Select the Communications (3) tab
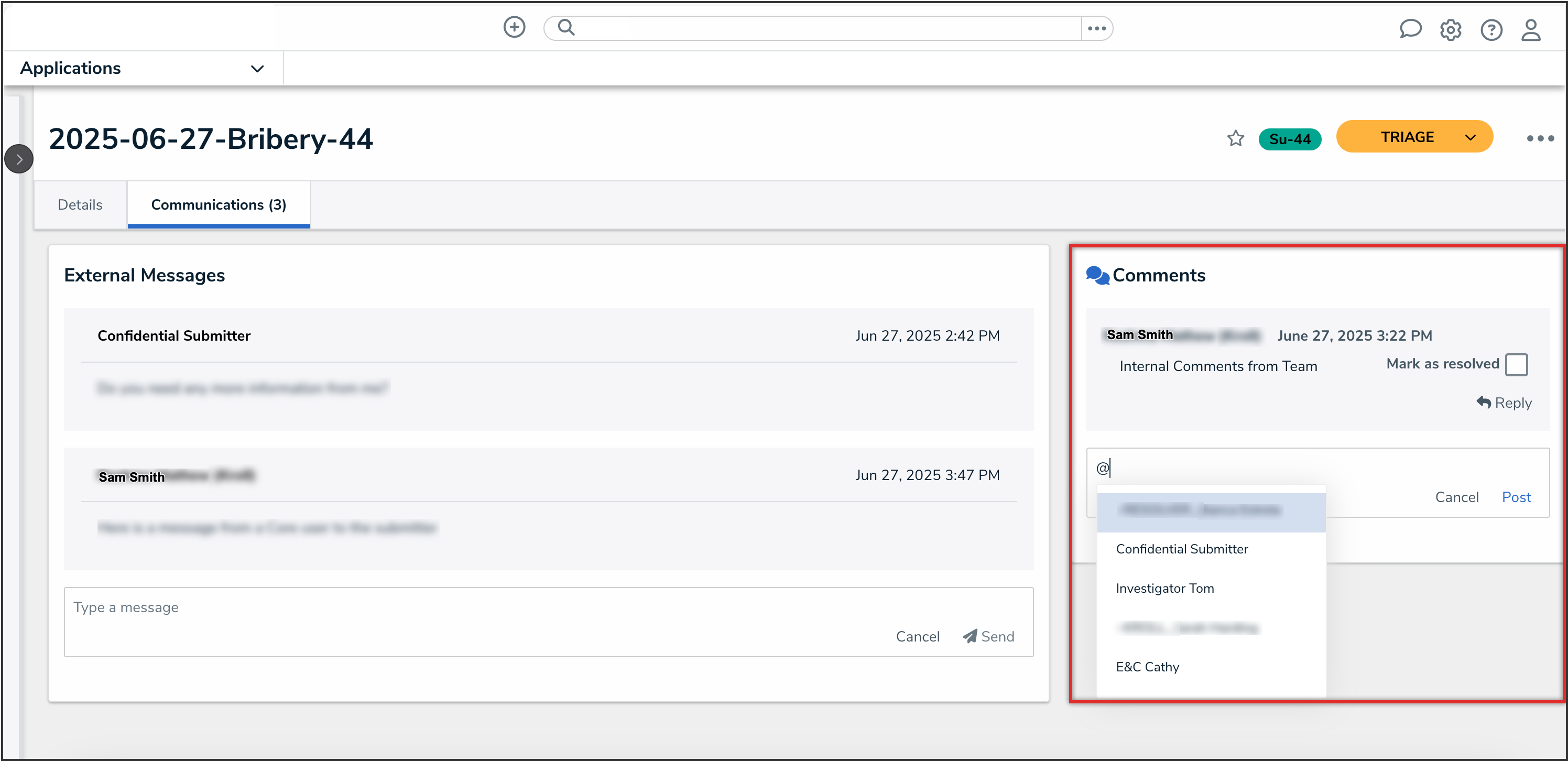Screen dimensions: 1568x761 218,204
